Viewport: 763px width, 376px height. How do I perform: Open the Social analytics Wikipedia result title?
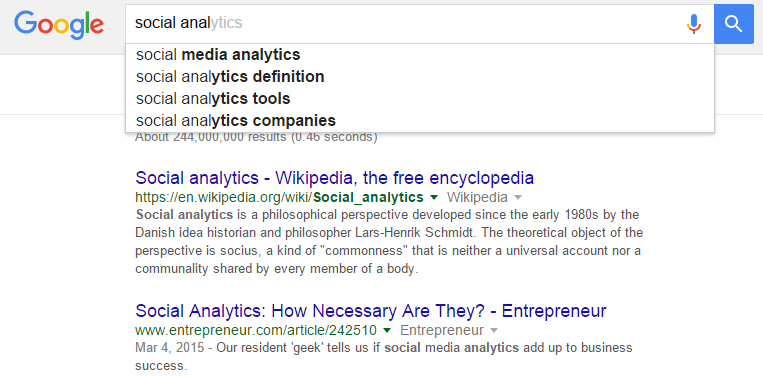[334, 178]
